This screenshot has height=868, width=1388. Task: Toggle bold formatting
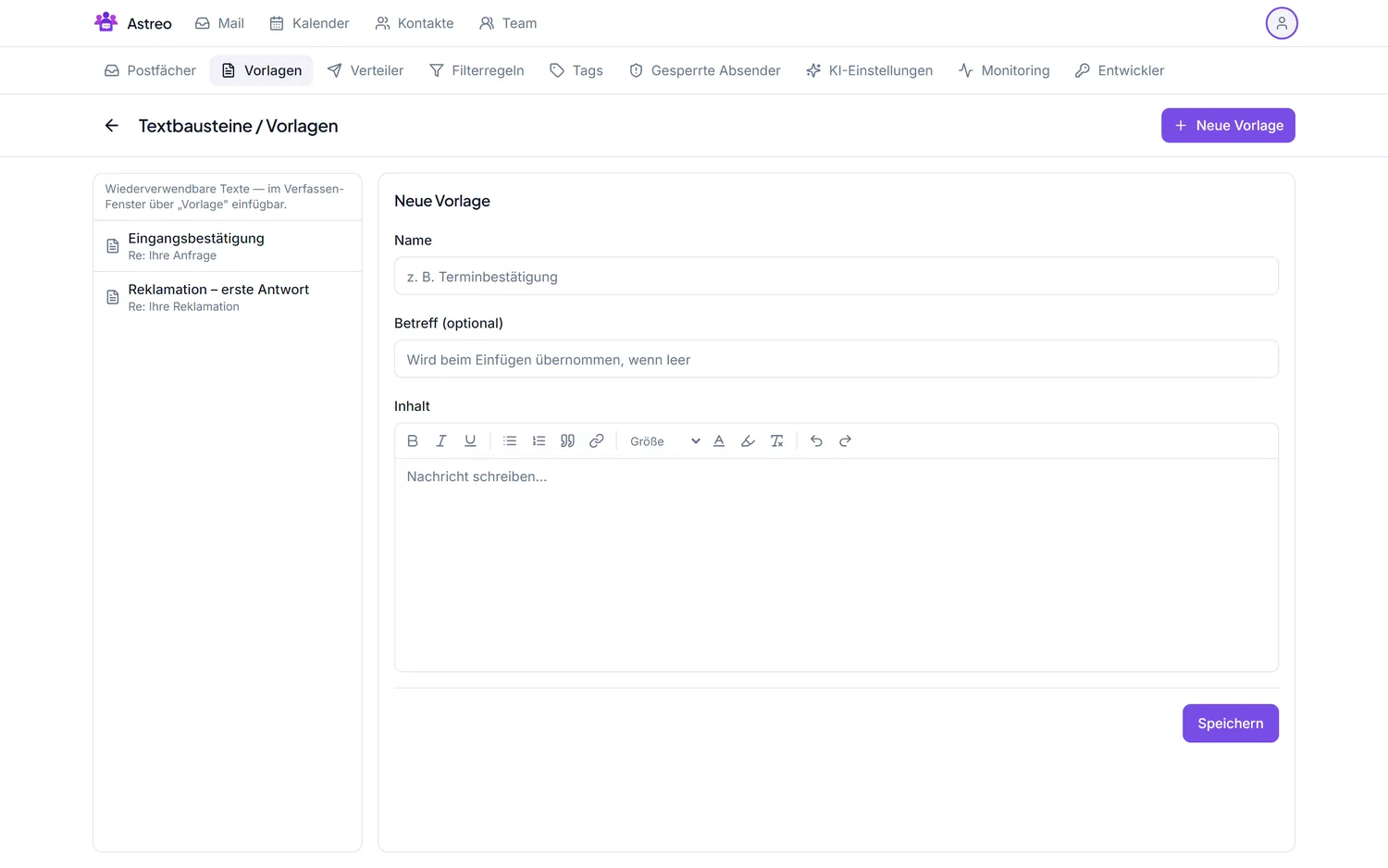point(413,441)
